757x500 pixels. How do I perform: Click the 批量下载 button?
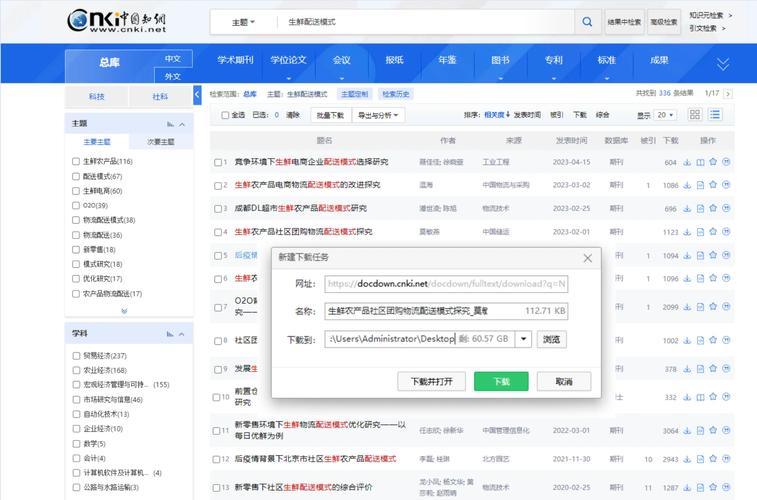[330, 115]
